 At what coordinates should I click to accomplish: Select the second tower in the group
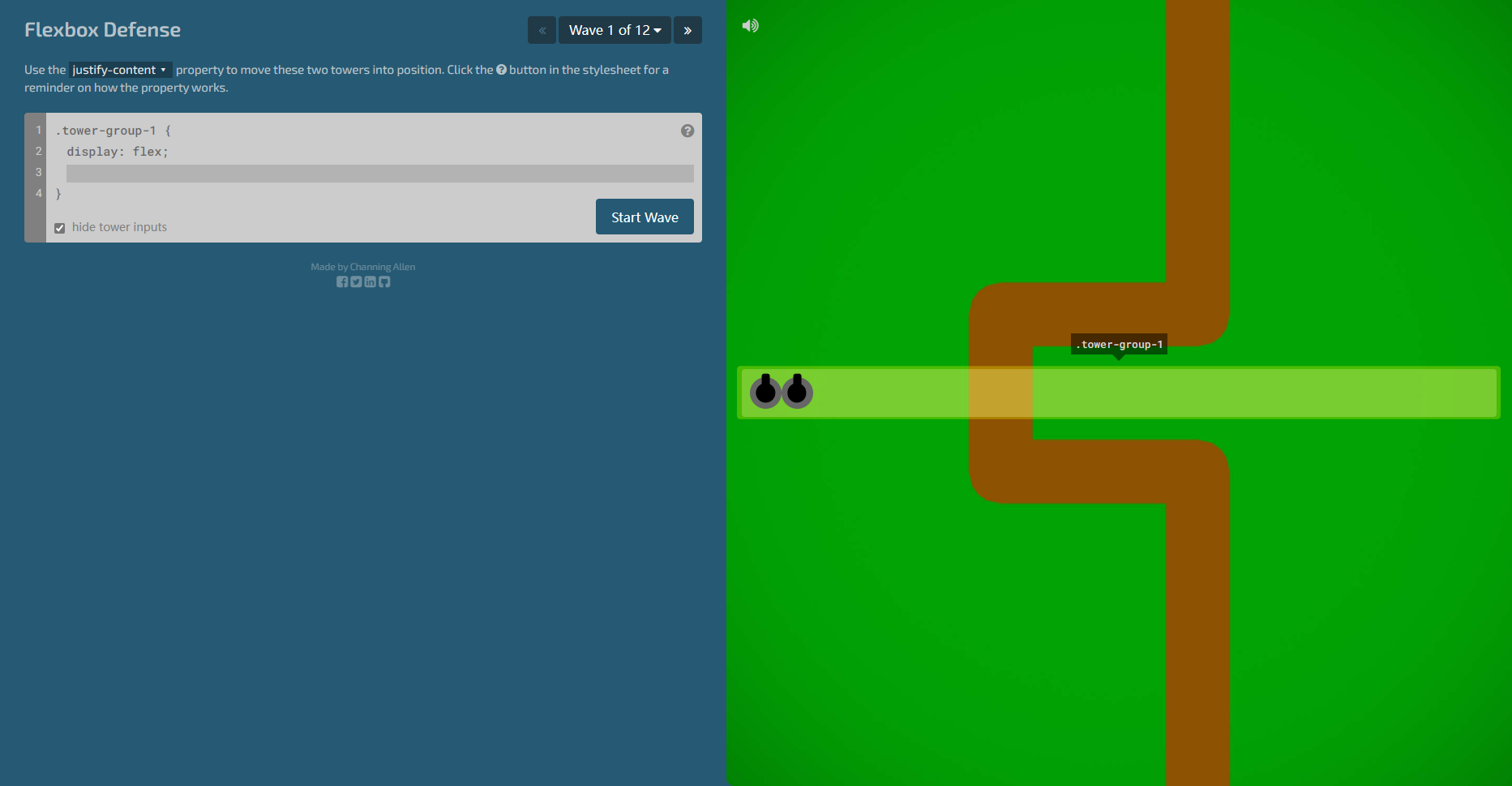797,392
